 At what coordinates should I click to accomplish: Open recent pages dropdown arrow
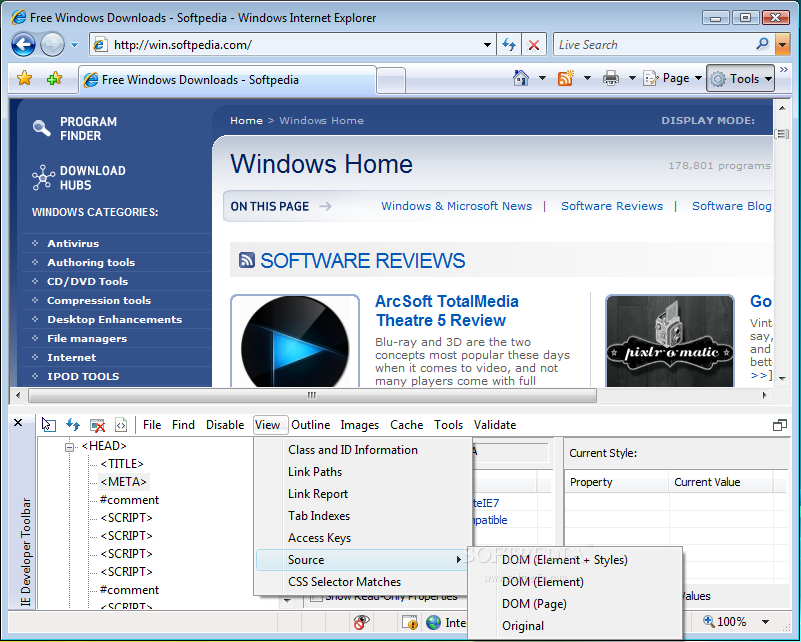tap(75, 45)
